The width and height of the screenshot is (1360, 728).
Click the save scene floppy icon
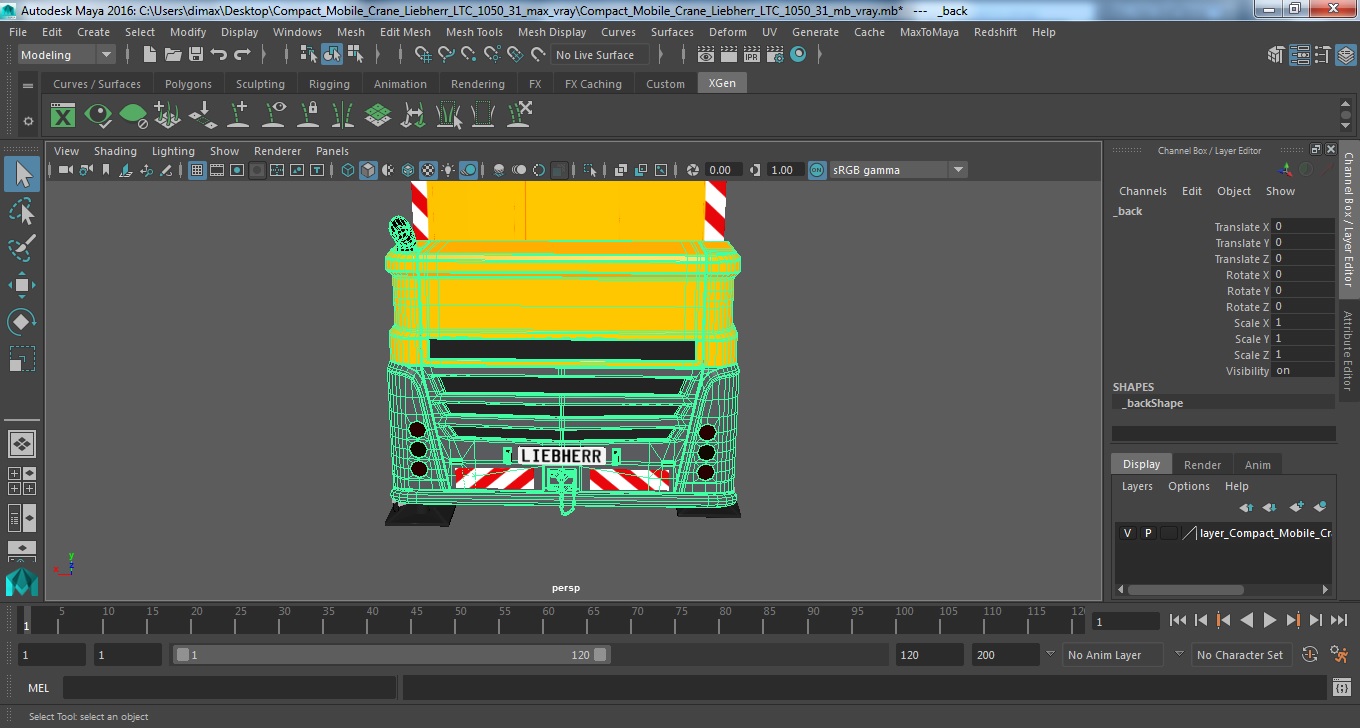pyautogui.click(x=196, y=55)
